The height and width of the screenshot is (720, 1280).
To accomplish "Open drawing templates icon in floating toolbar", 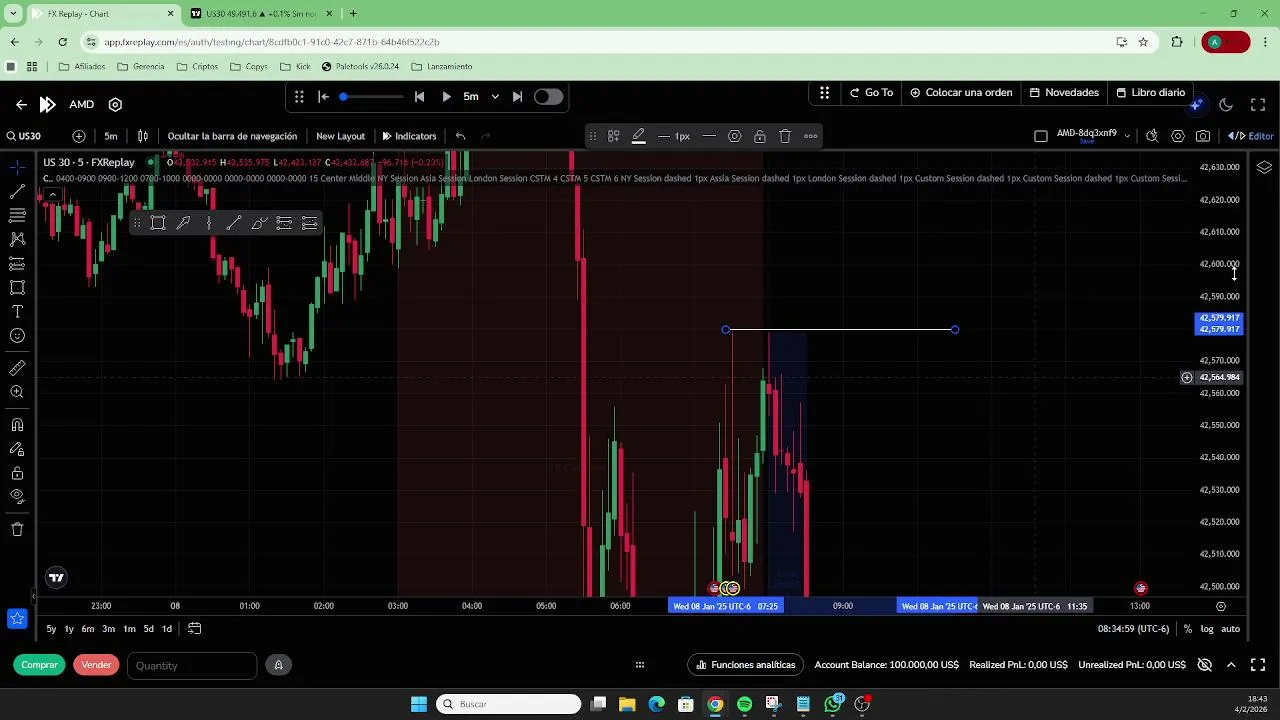I will pos(614,136).
